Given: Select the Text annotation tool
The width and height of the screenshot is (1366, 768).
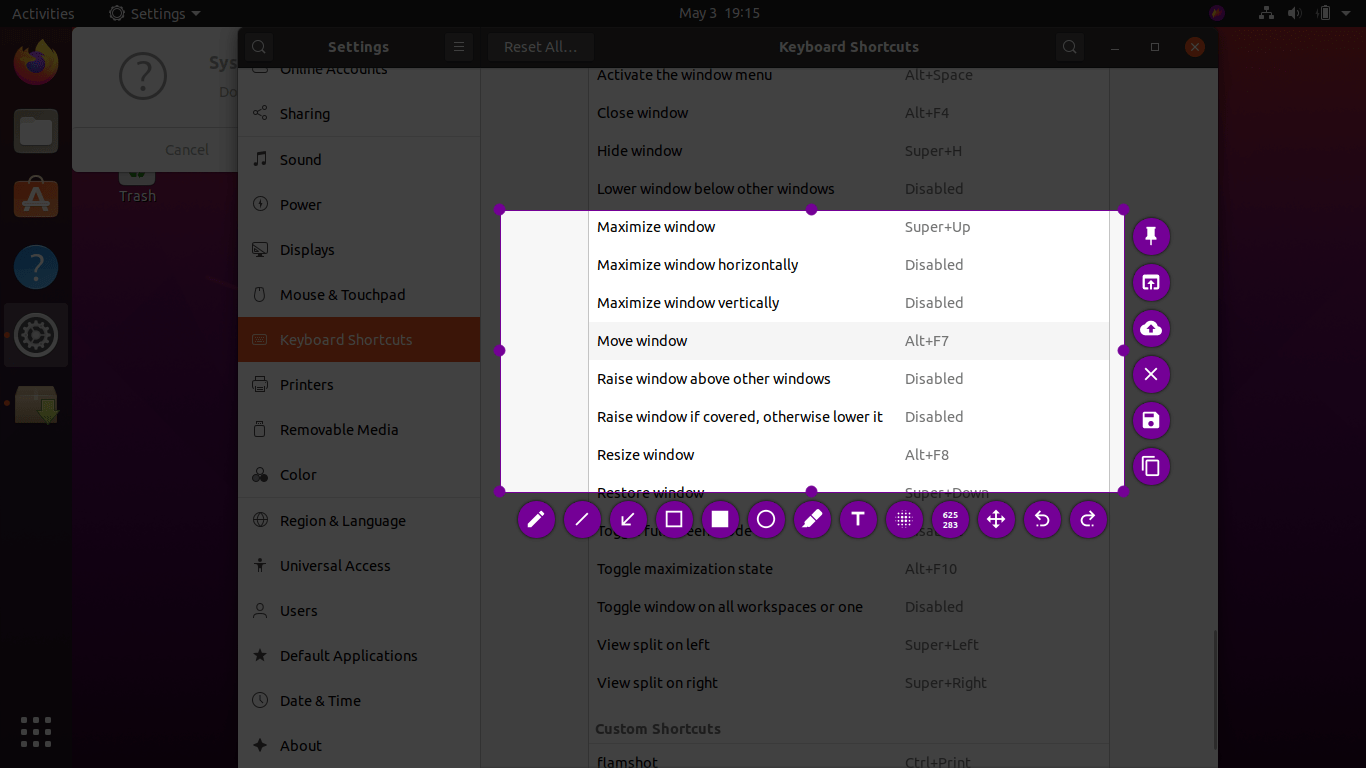Looking at the screenshot, I should 858,519.
